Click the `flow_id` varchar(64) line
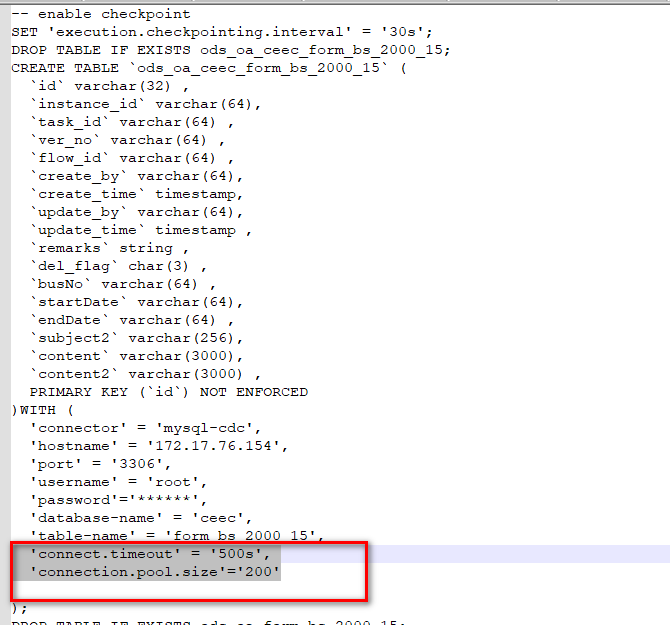 132,158
